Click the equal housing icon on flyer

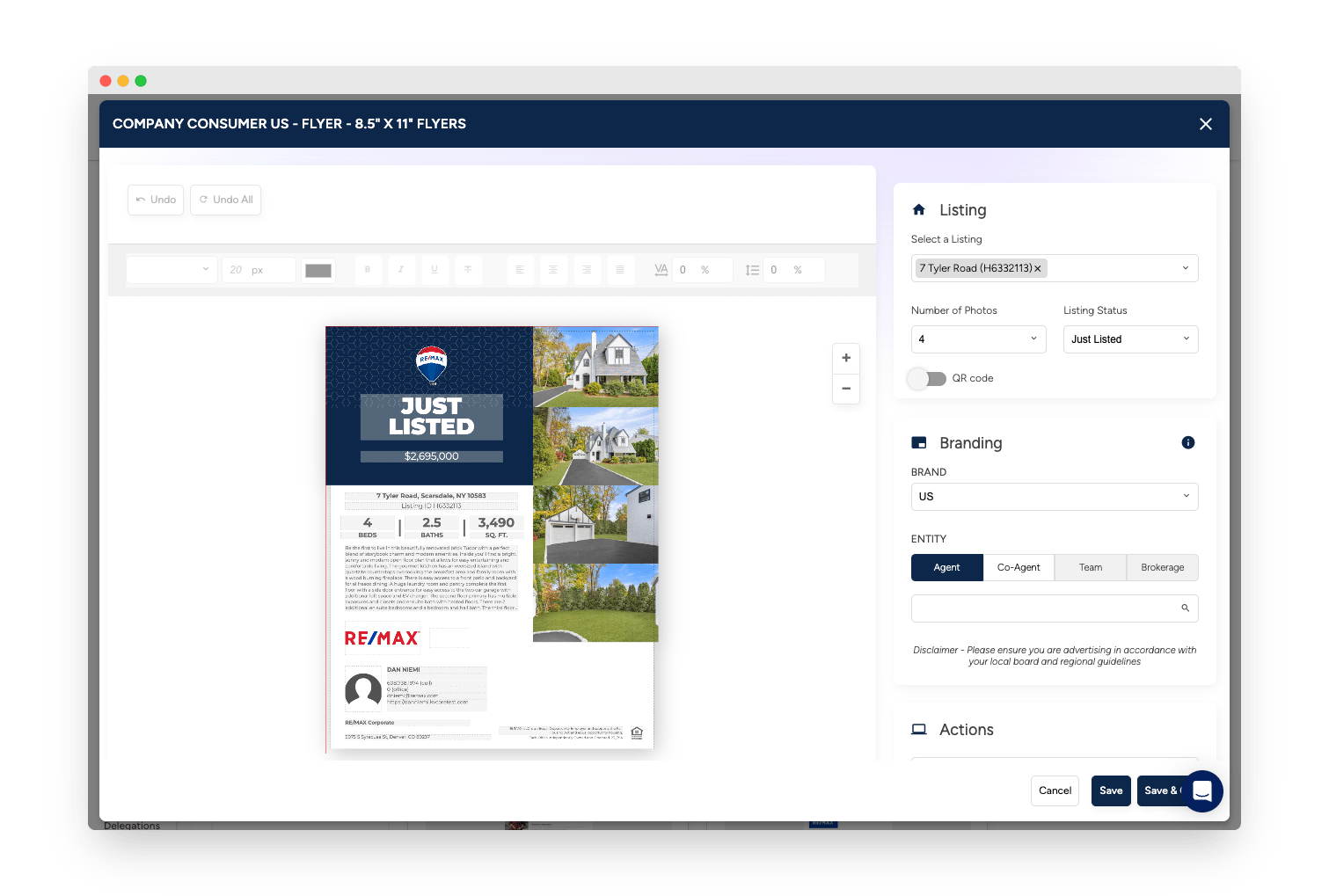638,732
